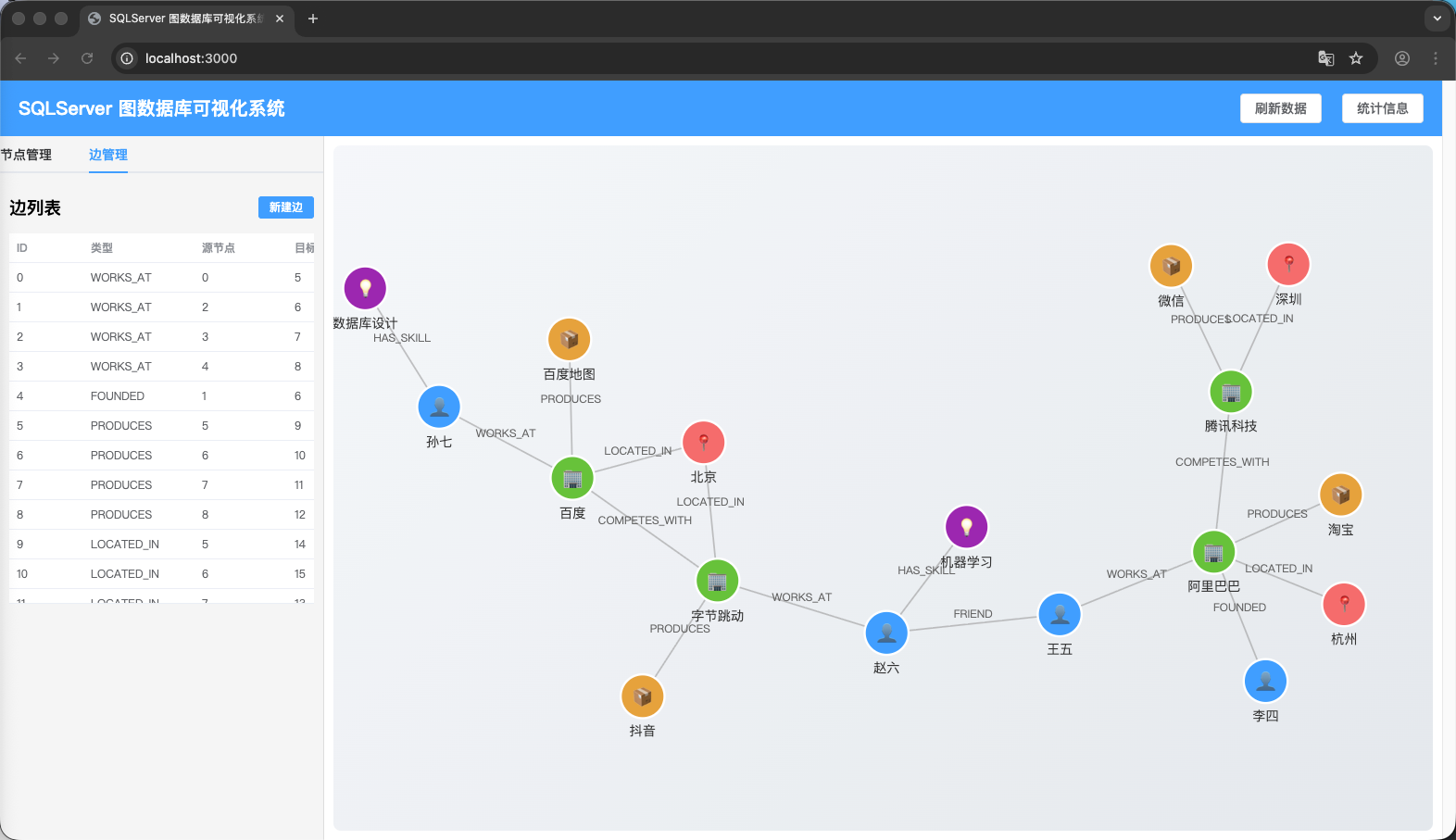The height and width of the screenshot is (840, 1456).
Task: Select the 阿里巴巴 company node
Action: point(1213,552)
